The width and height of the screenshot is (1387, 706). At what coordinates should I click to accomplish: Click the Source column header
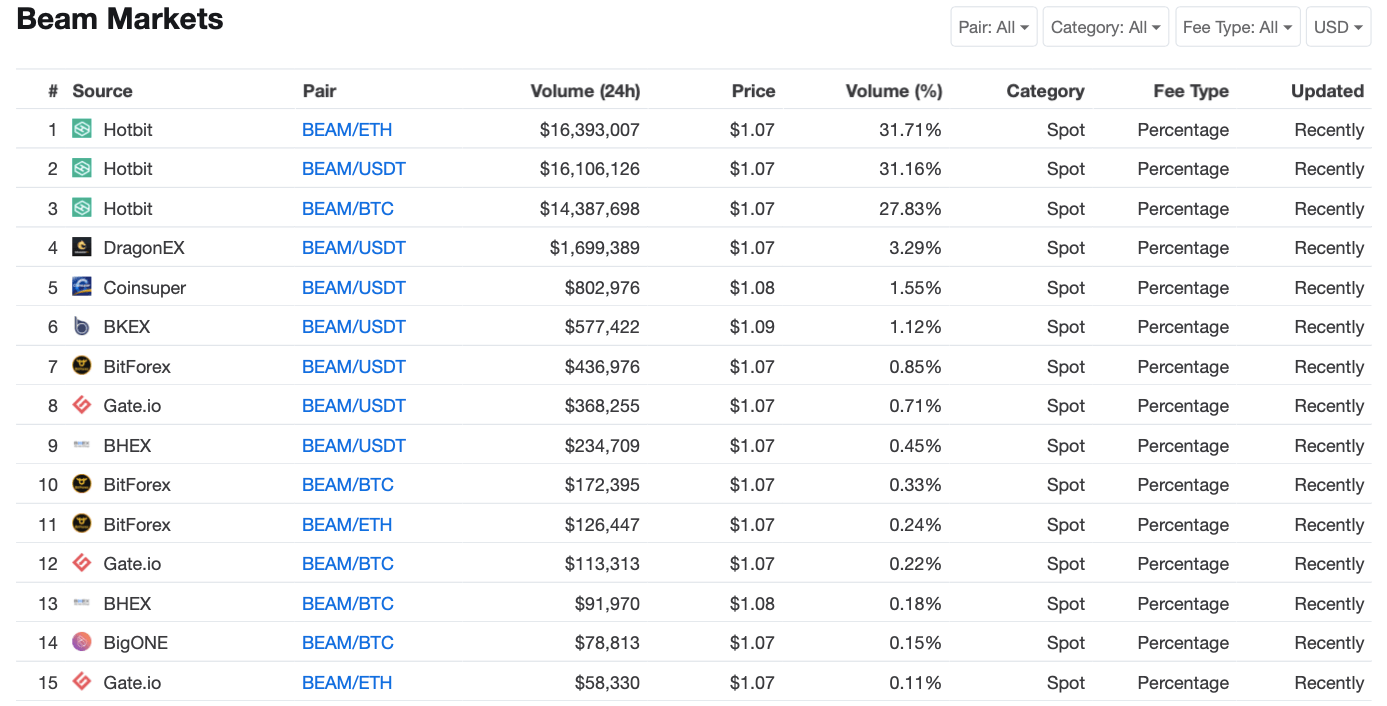click(102, 91)
